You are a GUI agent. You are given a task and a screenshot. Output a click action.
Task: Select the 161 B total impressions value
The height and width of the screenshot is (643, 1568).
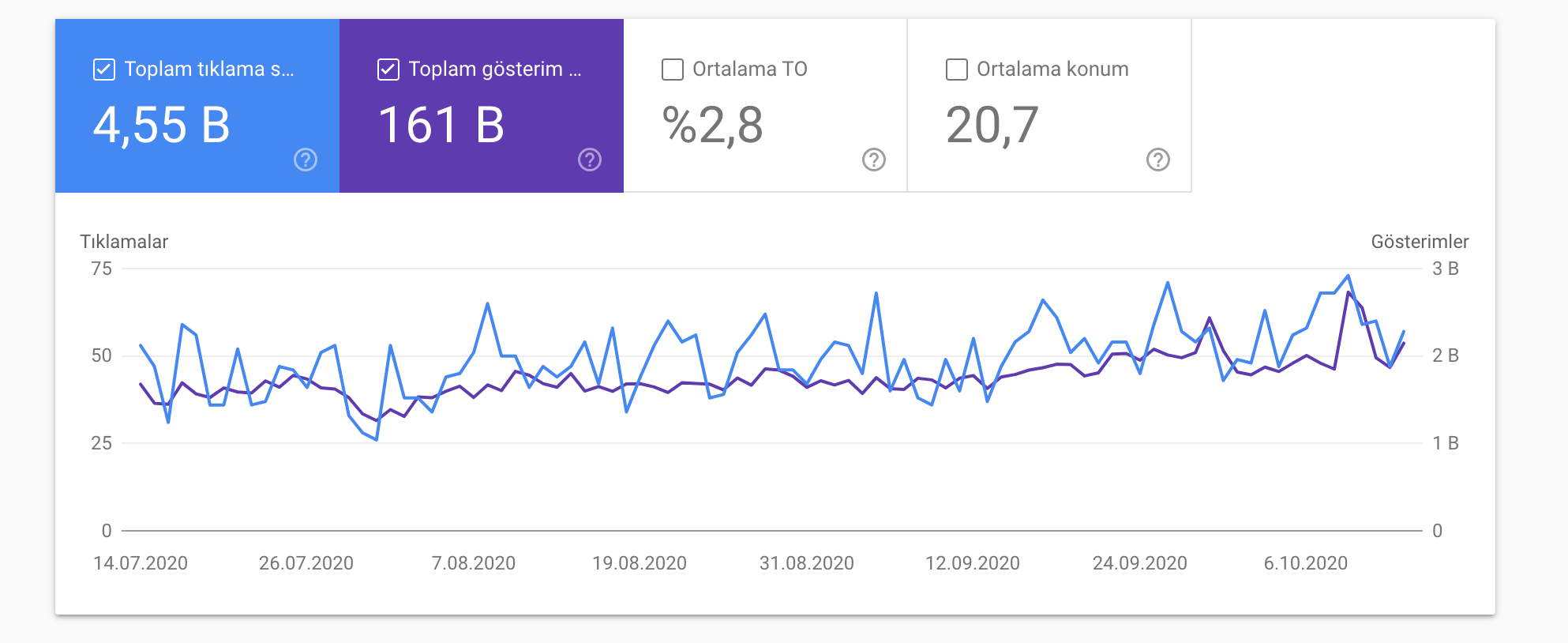tap(441, 125)
